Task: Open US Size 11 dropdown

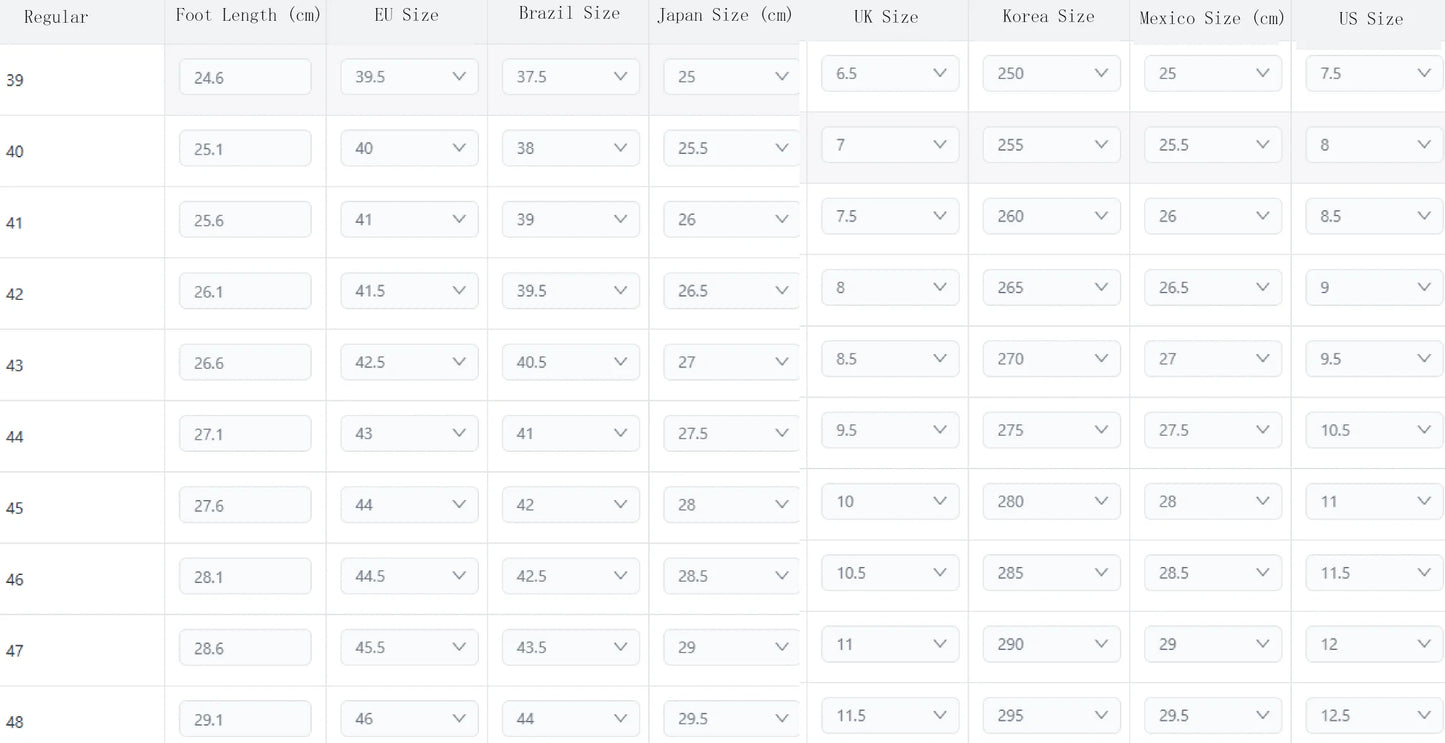Action: [1375, 502]
